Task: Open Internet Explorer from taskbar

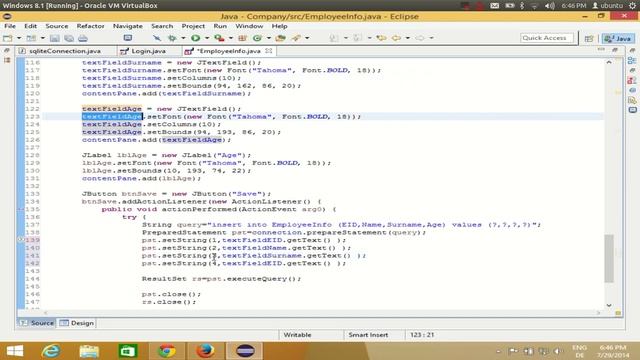Action: (51, 351)
